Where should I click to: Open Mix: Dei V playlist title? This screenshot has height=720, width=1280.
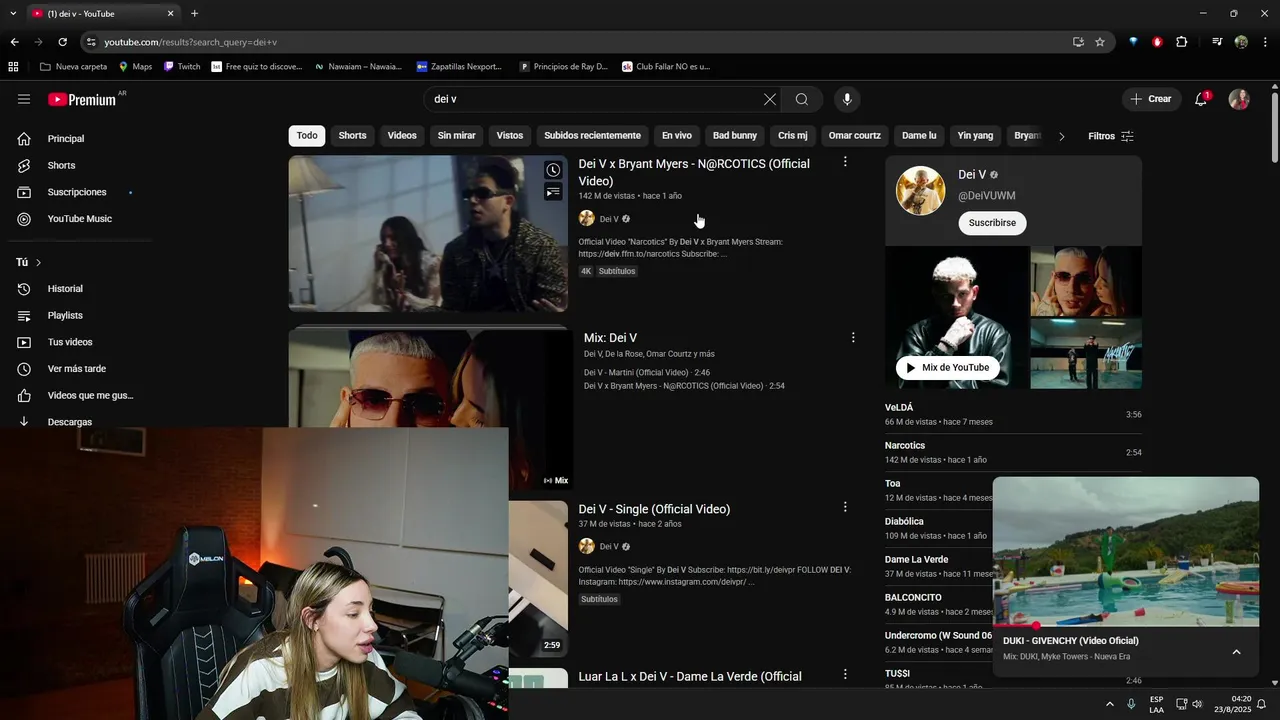point(610,338)
